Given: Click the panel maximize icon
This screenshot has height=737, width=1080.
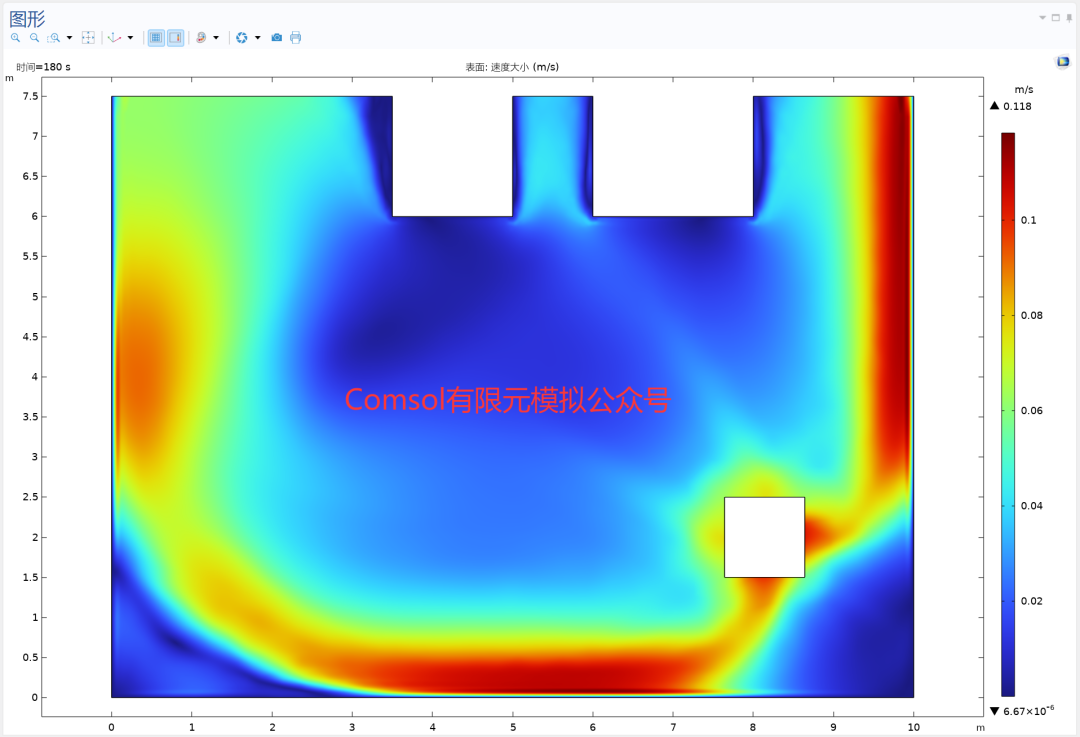Looking at the screenshot, I should [x=1056, y=18].
